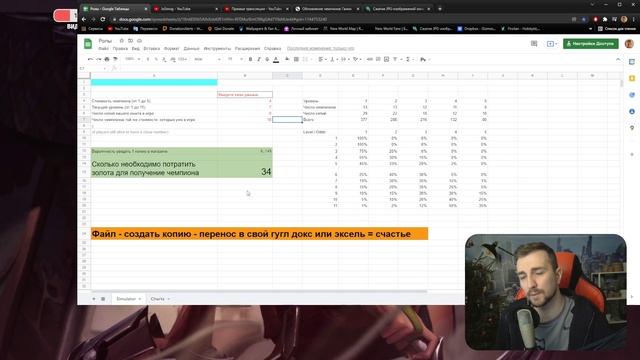640x360 pixels.
Task: Select the outlined cell in column C
Action: pyautogui.click(x=287, y=120)
